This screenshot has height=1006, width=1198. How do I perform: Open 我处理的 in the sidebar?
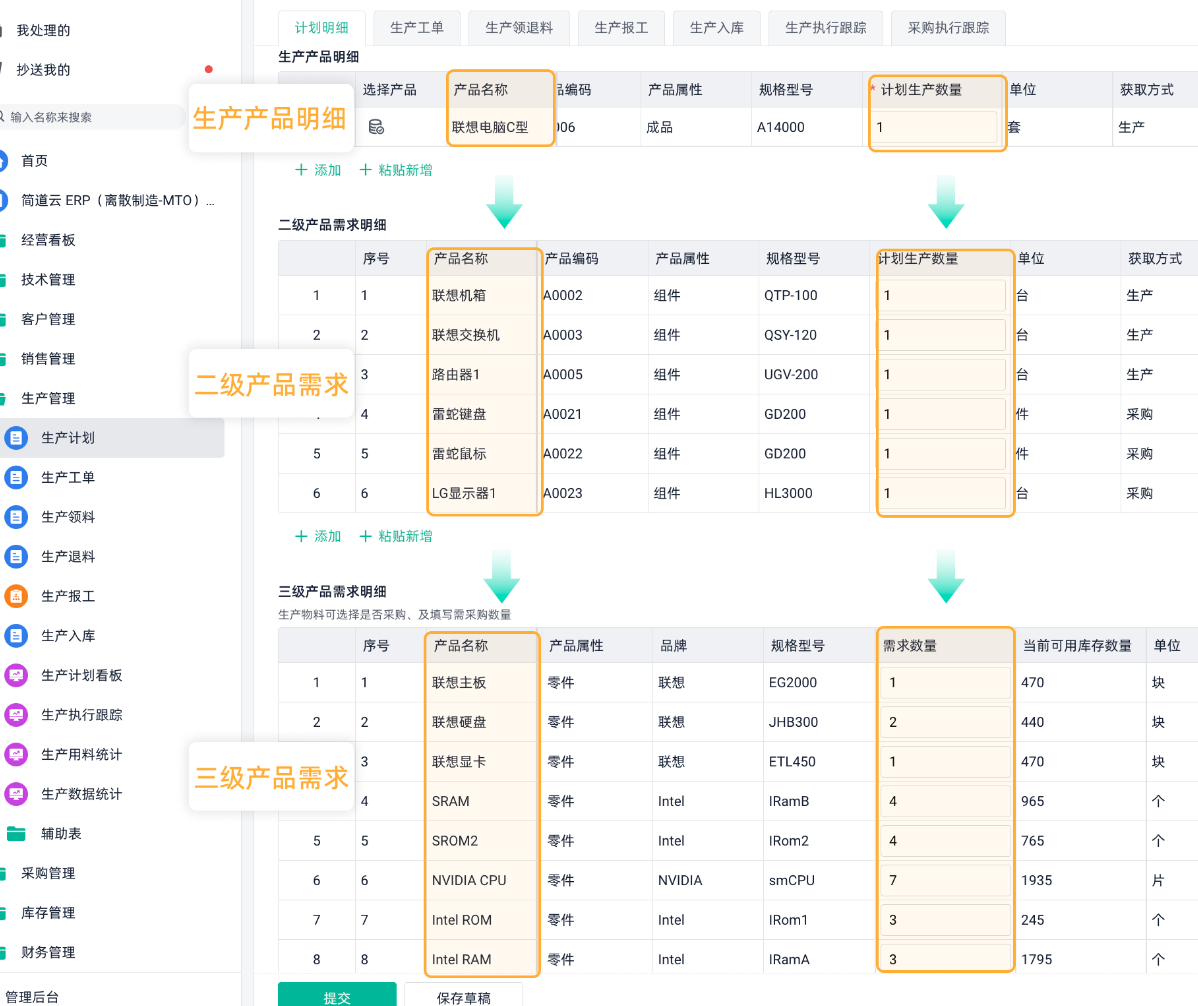[44, 31]
